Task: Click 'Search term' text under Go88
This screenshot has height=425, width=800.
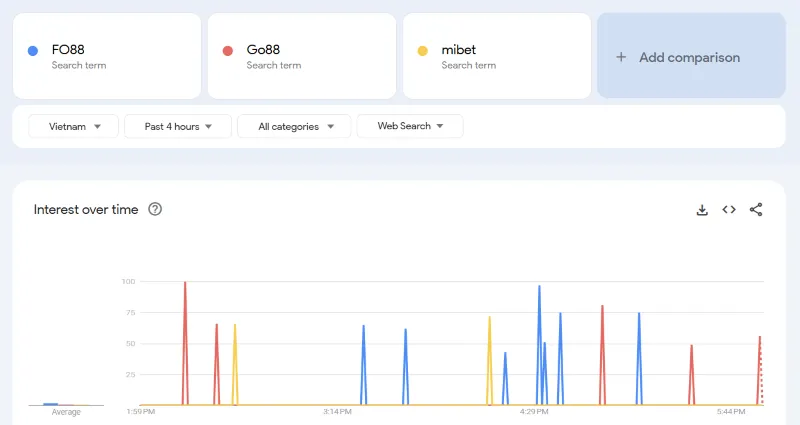Action: (x=273, y=65)
